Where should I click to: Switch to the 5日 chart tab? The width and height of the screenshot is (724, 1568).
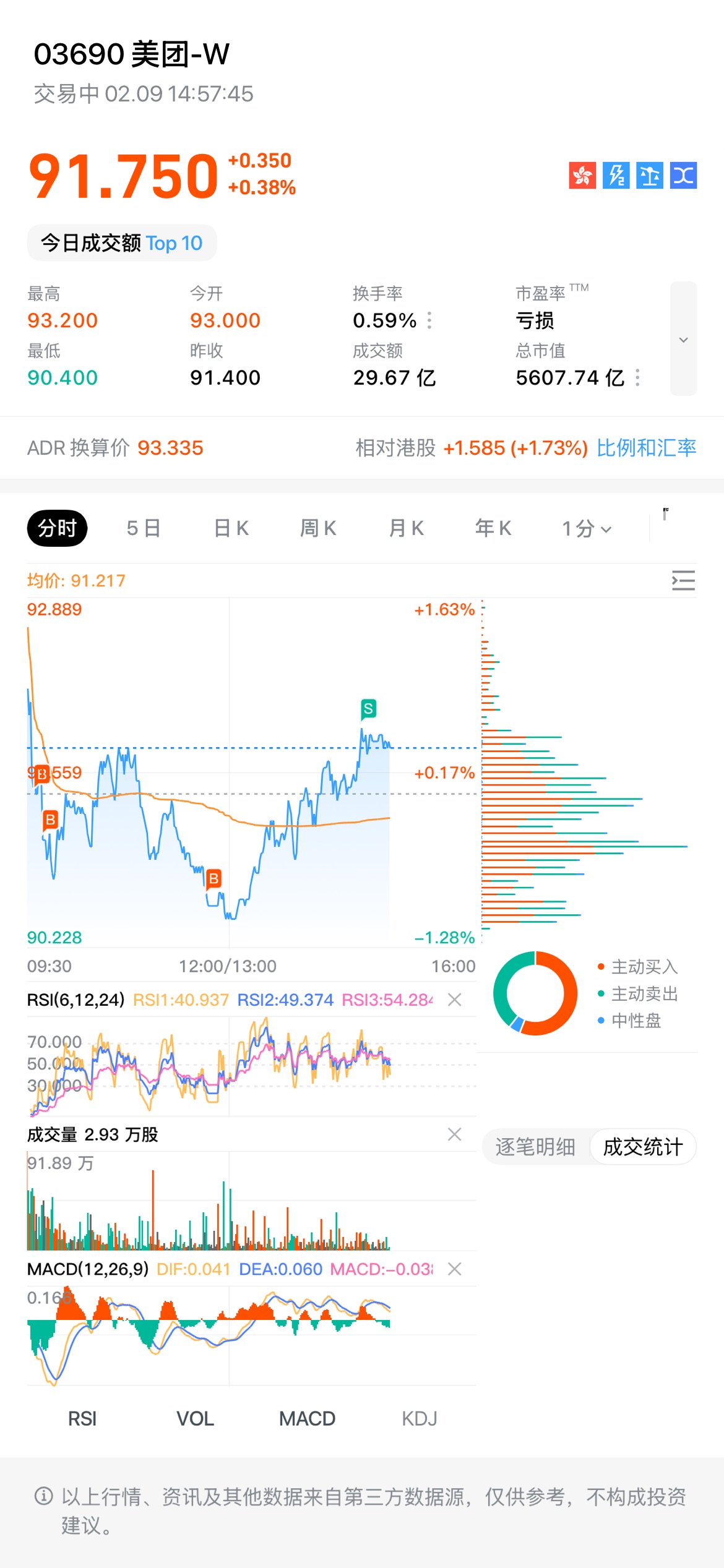tap(144, 528)
